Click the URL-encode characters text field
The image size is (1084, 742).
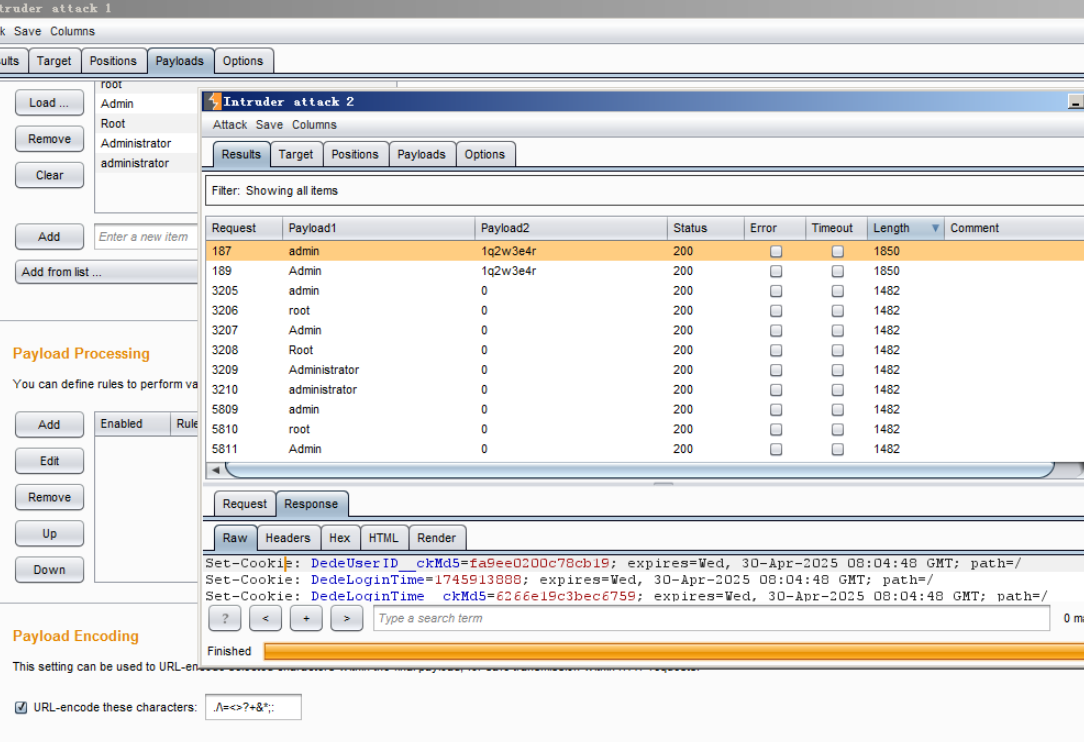pos(253,707)
